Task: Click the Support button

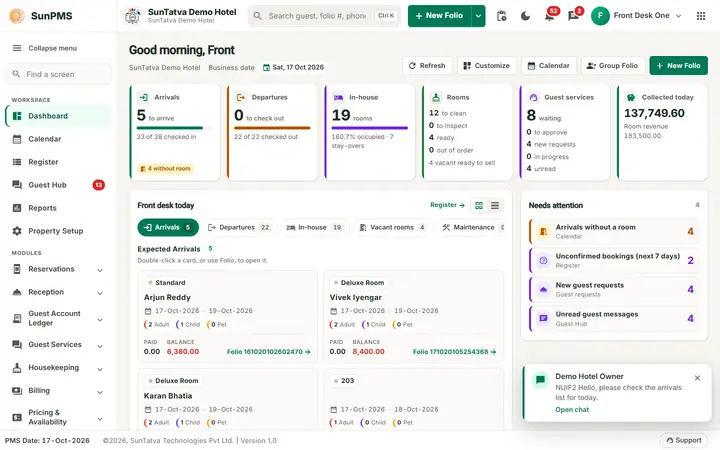Action: 683,440
